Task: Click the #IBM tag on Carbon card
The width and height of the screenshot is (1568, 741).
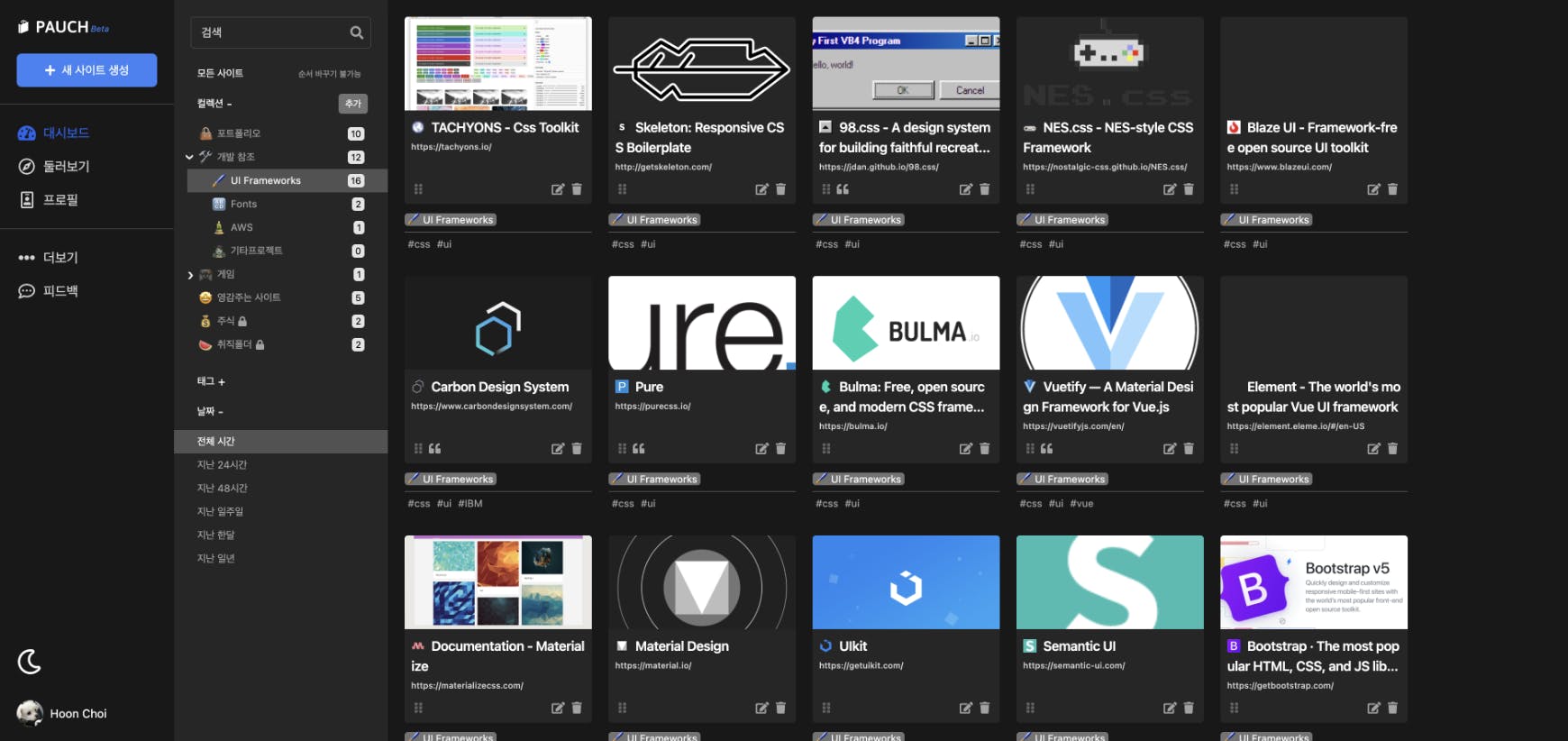Action: [470, 504]
